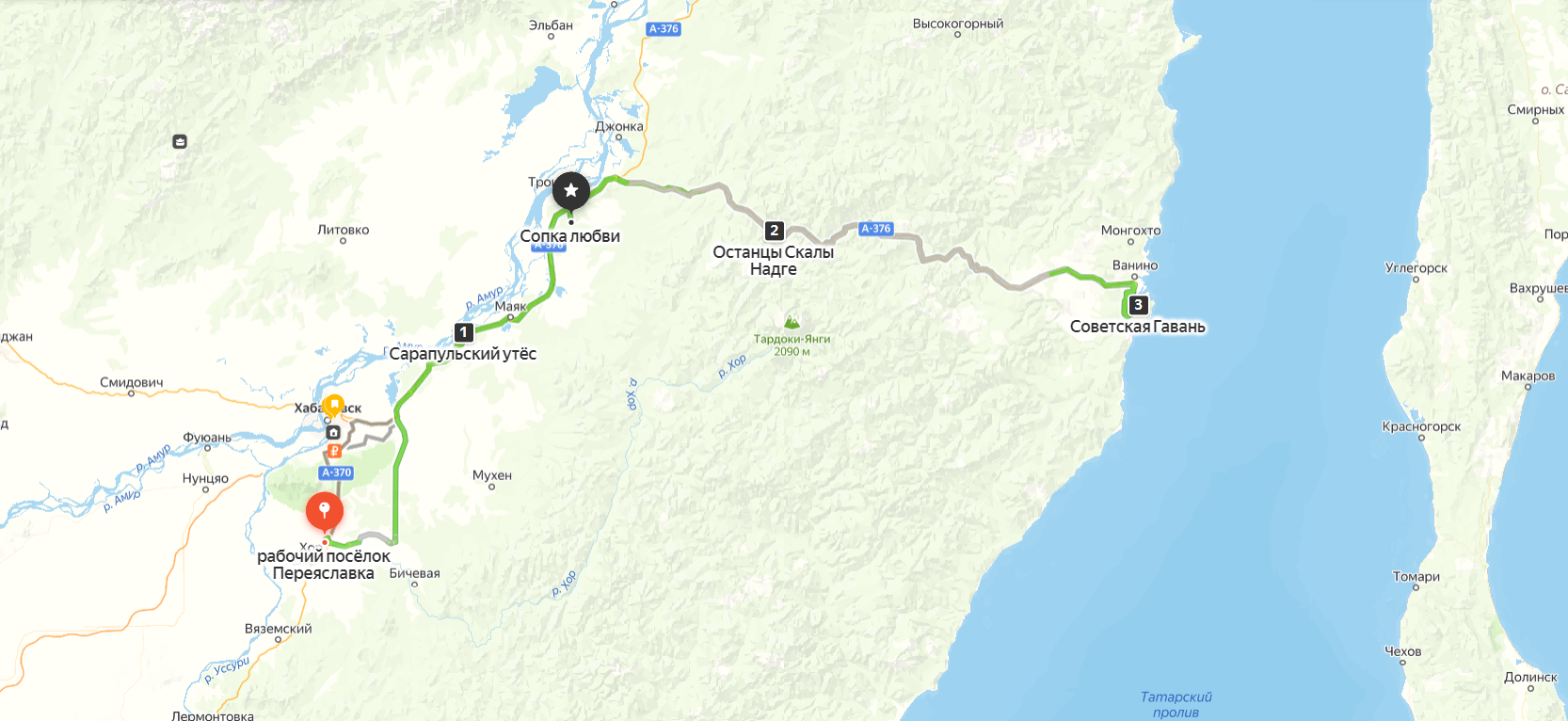Click the Ванино town label
Image resolution: width=1568 pixels, height=721 pixels.
(x=1135, y=265)
